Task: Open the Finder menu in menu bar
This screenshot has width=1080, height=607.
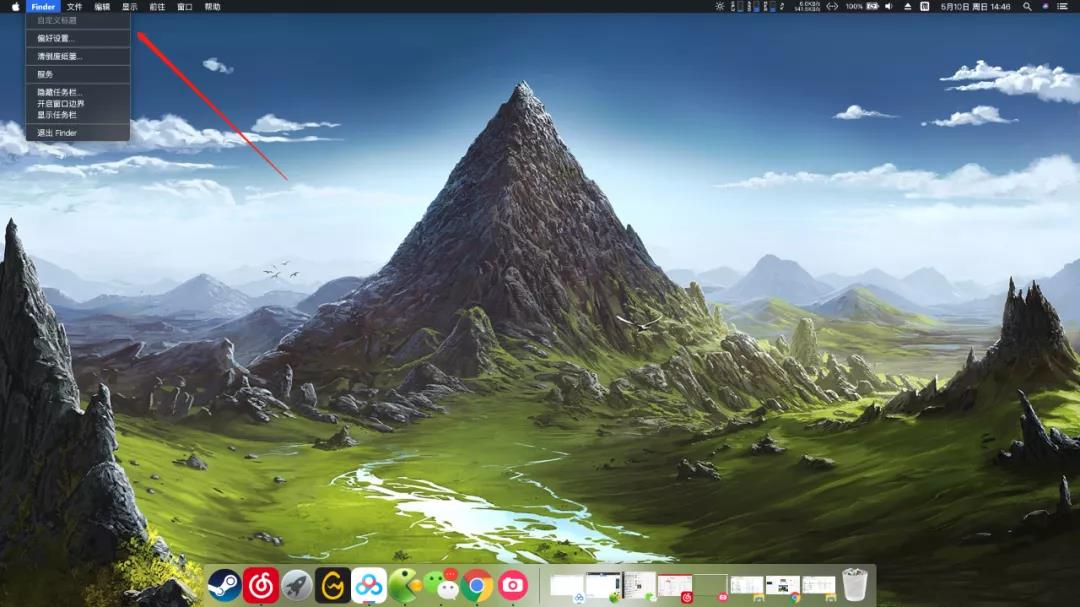Action: (43, 6)
